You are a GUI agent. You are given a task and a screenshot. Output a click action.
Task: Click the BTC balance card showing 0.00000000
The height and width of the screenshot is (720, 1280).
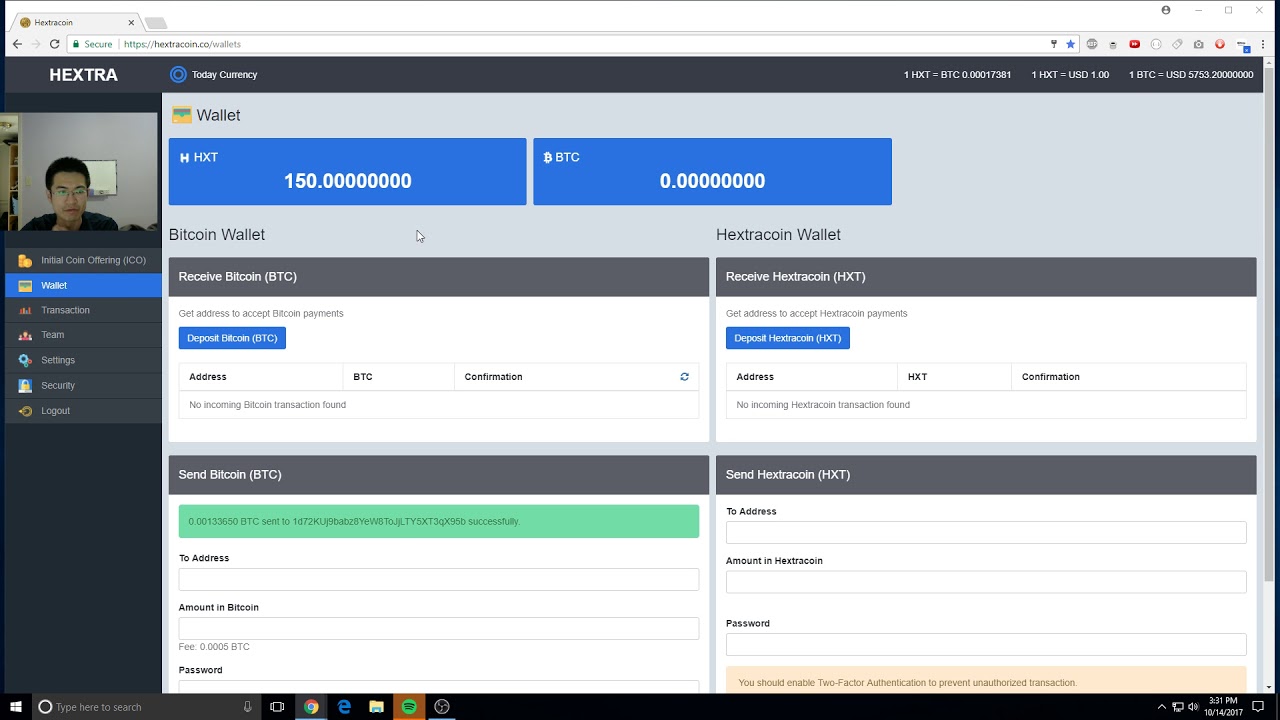click(x=712, y=172)
